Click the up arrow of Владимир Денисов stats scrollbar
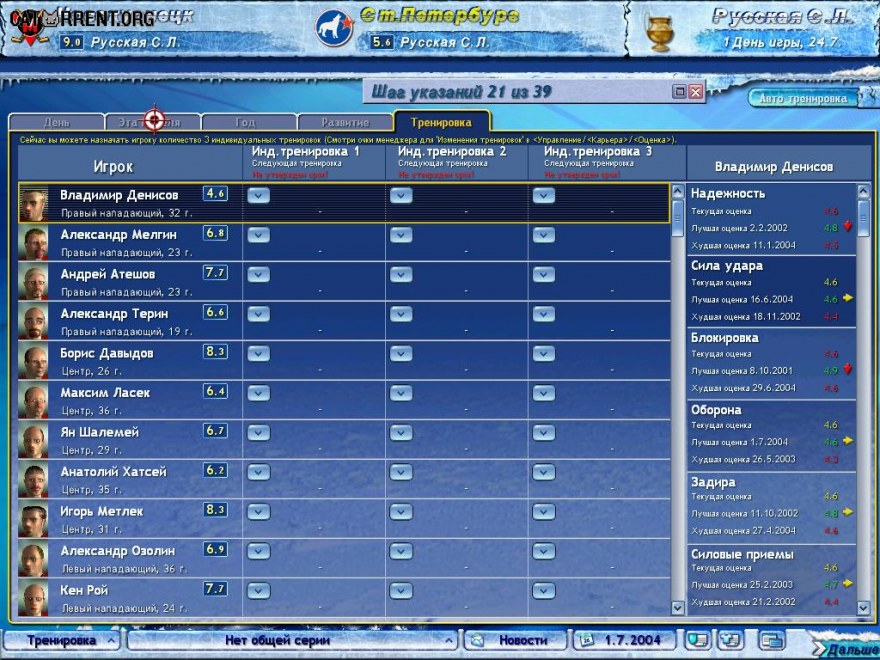Viewport: 880px width, 660px height. click(863, 191)
